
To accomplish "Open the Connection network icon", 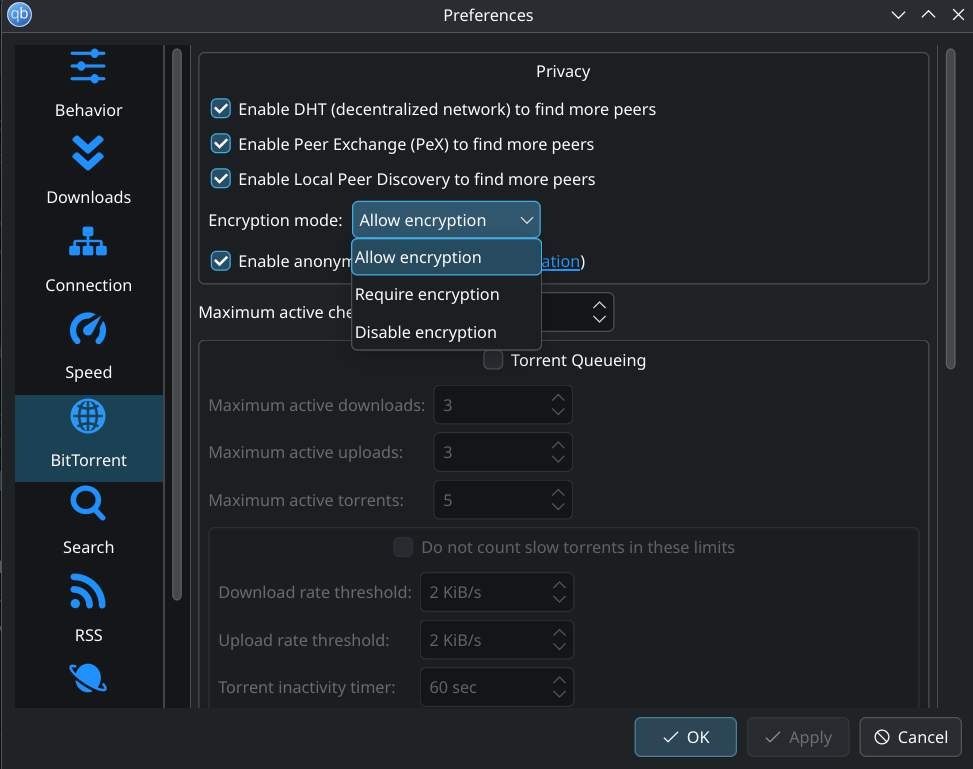I will (x=88, y=241).
